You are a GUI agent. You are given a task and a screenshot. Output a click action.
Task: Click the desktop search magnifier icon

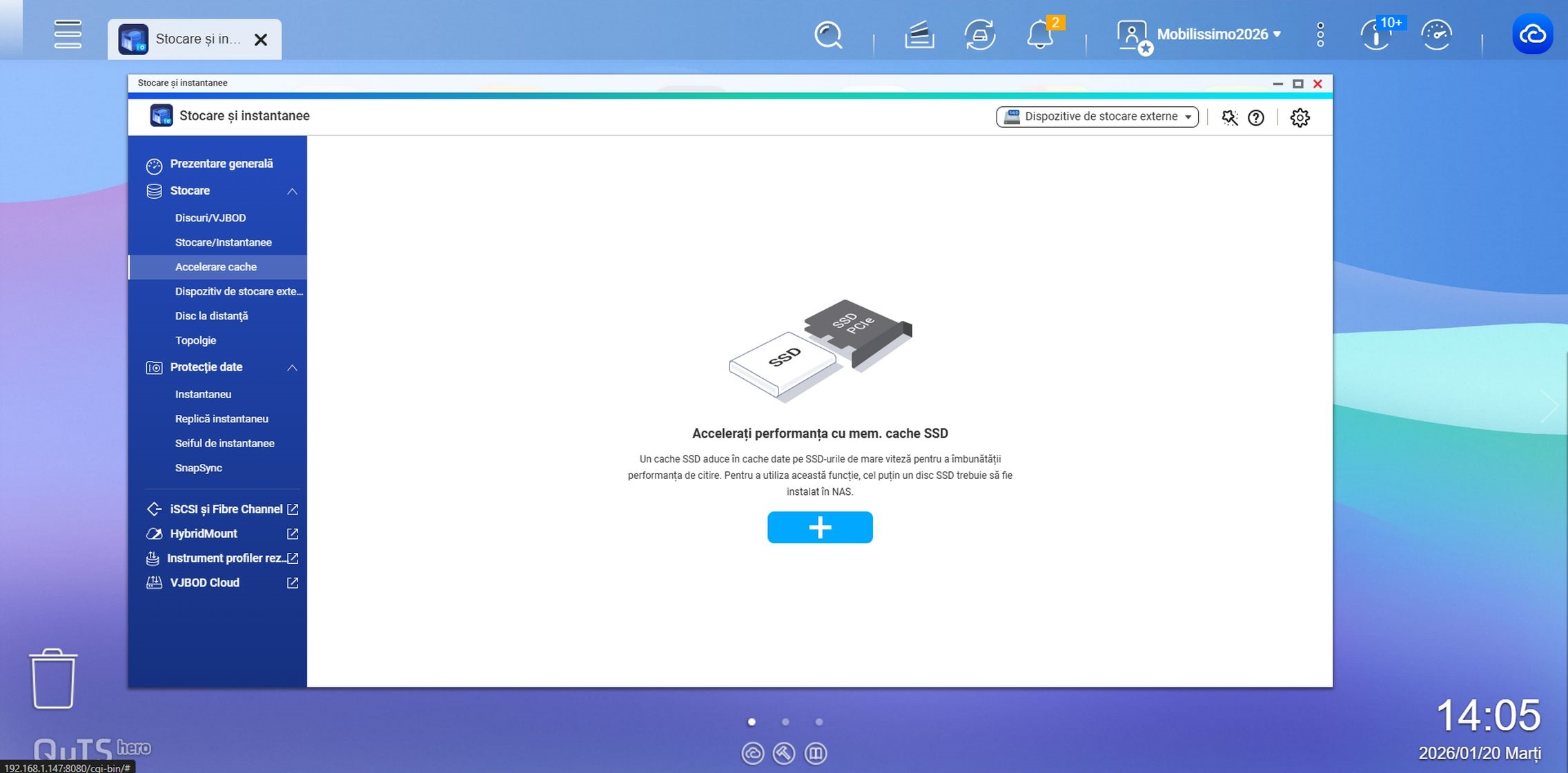tap(828, 35)
